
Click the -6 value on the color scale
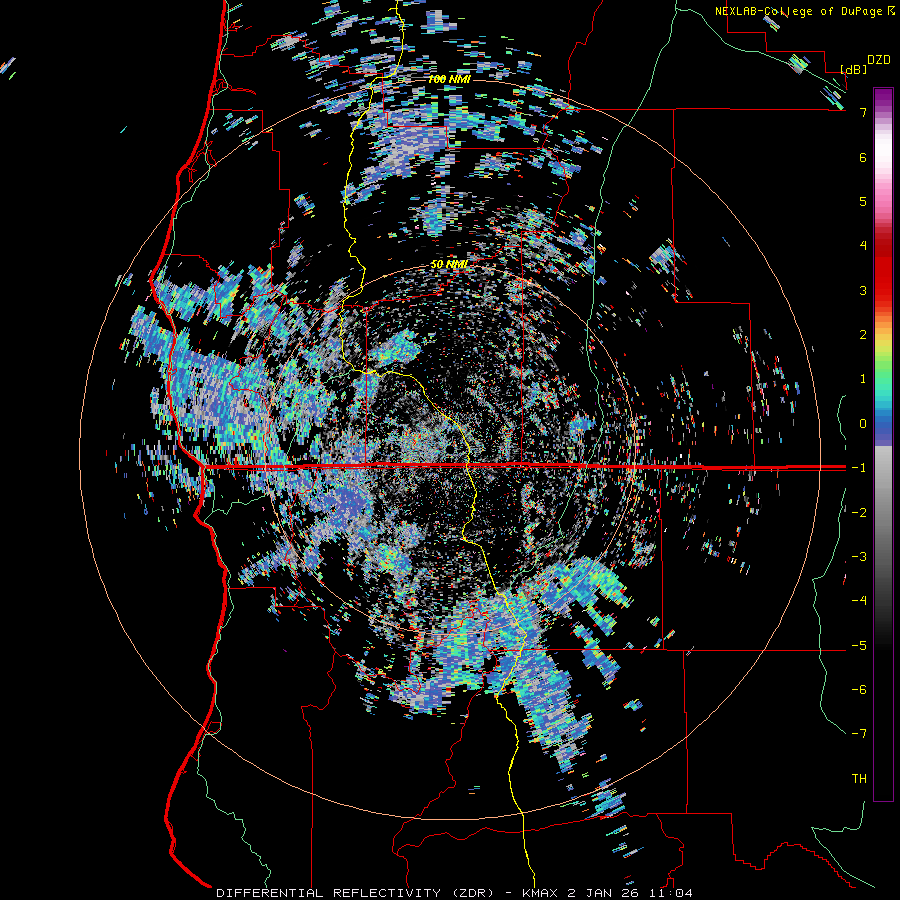pos(859,690)
